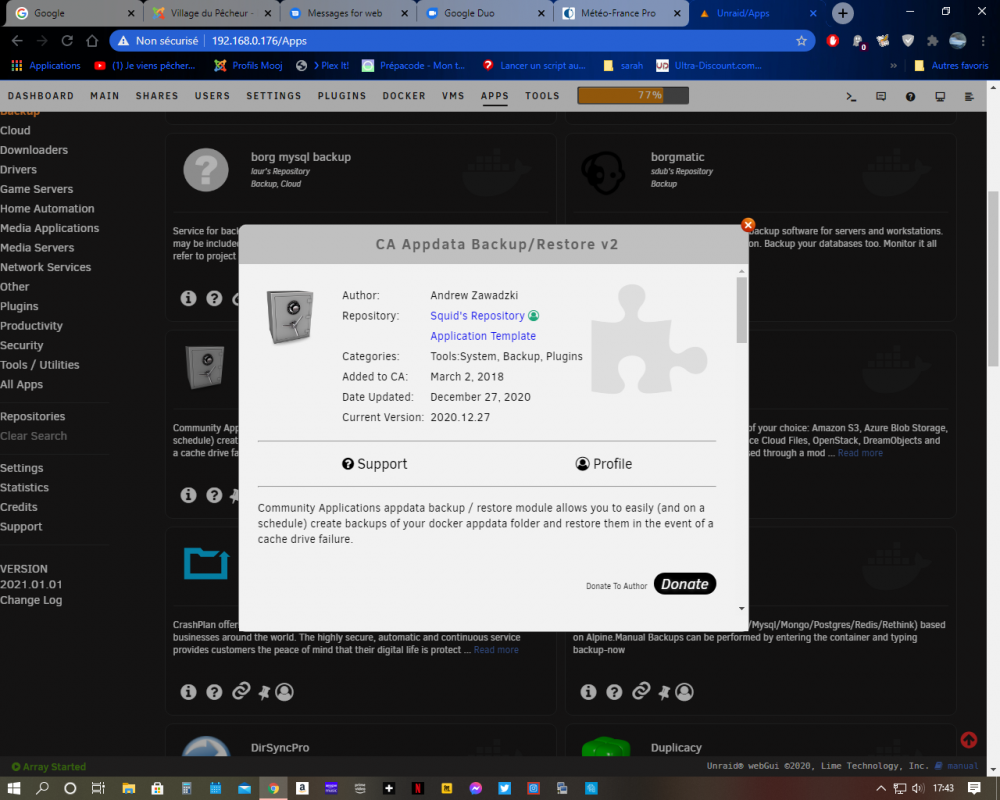Reload the page
The image size is (1000, 800).
[x=67, y=41]
